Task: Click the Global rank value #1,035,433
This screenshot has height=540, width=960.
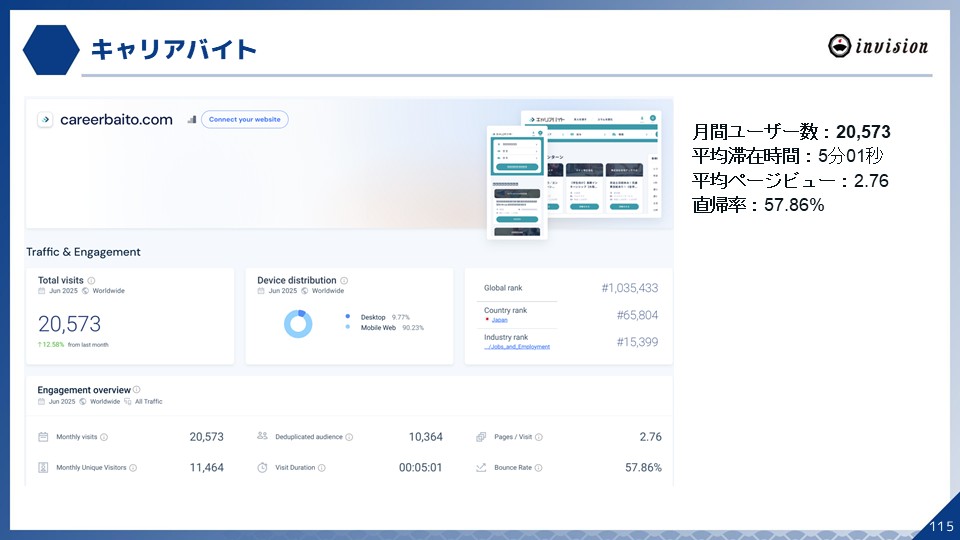Action: (x=629, y=288)
